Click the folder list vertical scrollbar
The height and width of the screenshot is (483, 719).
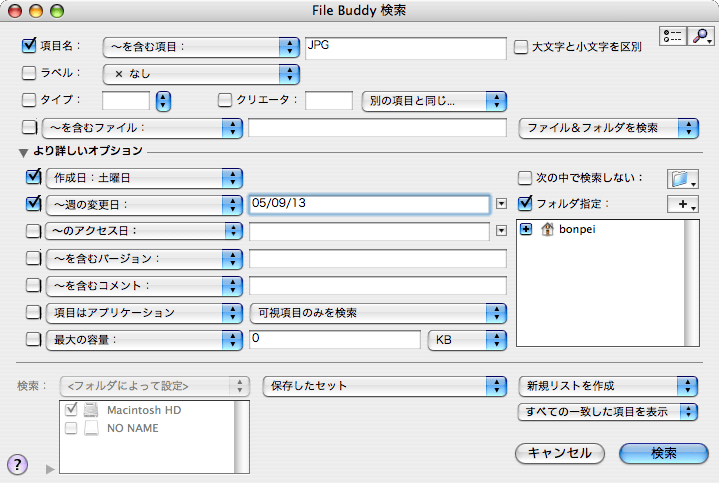tap(691, 283)
